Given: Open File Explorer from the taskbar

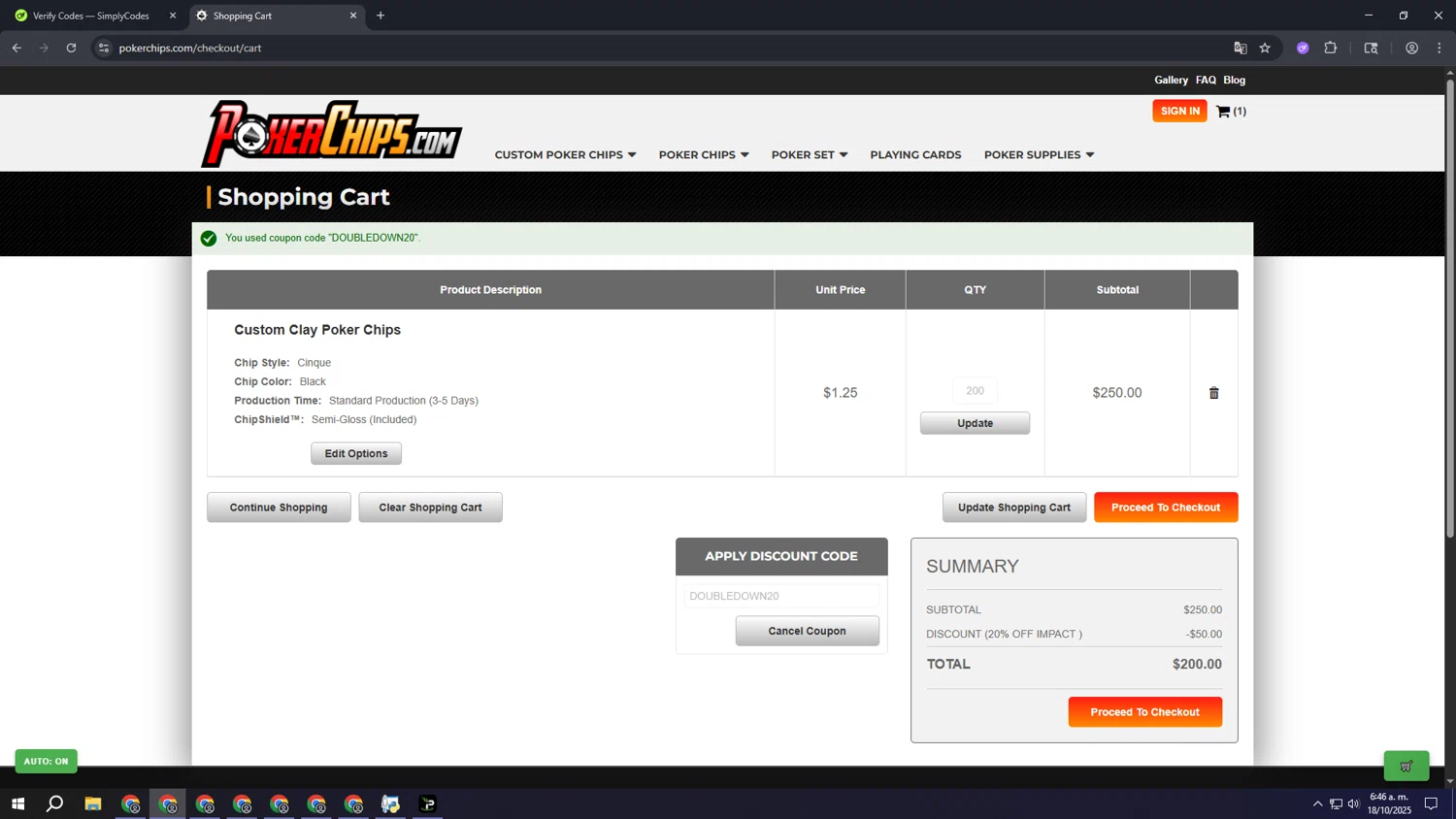Looking at the screenshot, I should click(93, 803).
